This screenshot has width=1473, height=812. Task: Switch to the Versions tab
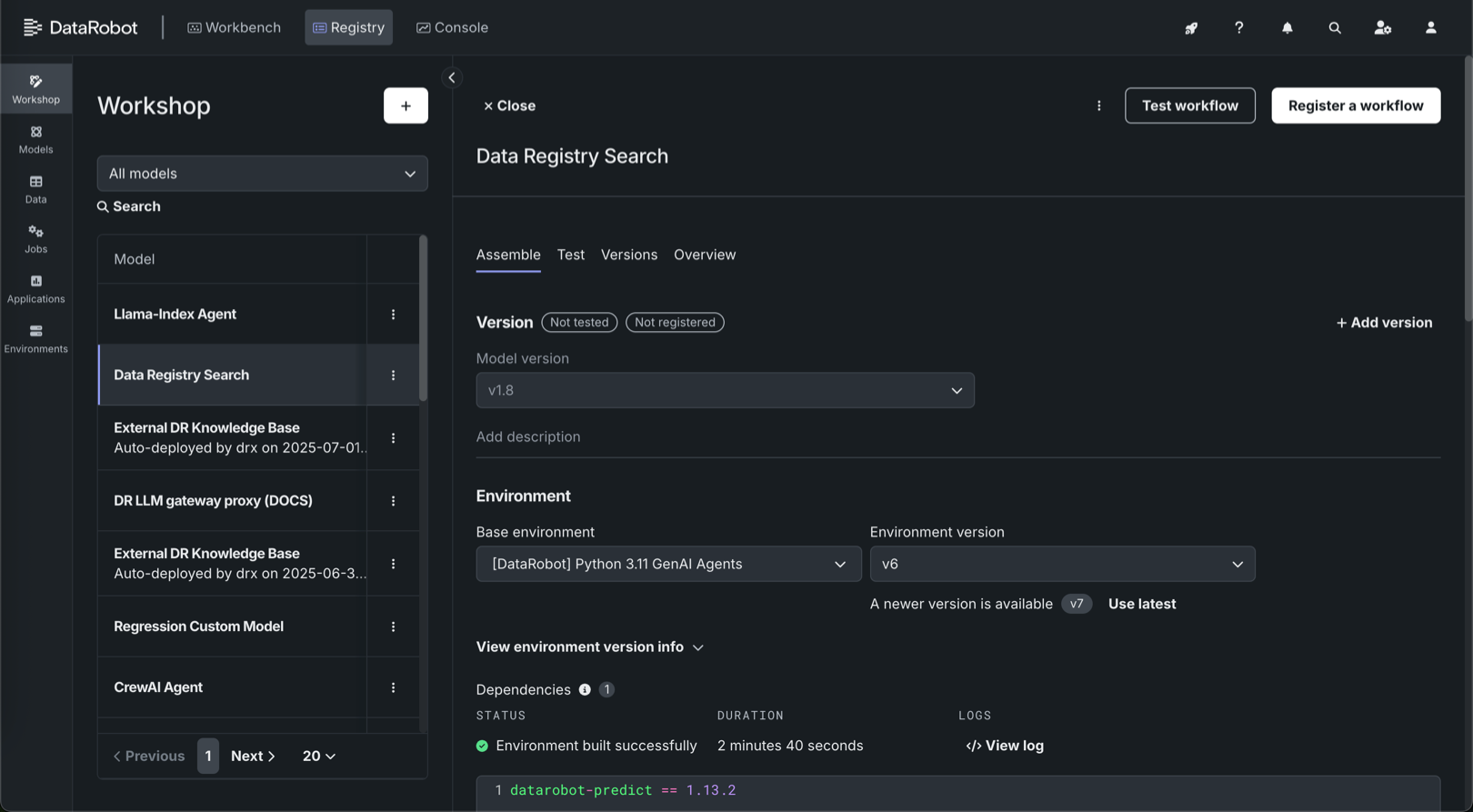coord(628,256)
